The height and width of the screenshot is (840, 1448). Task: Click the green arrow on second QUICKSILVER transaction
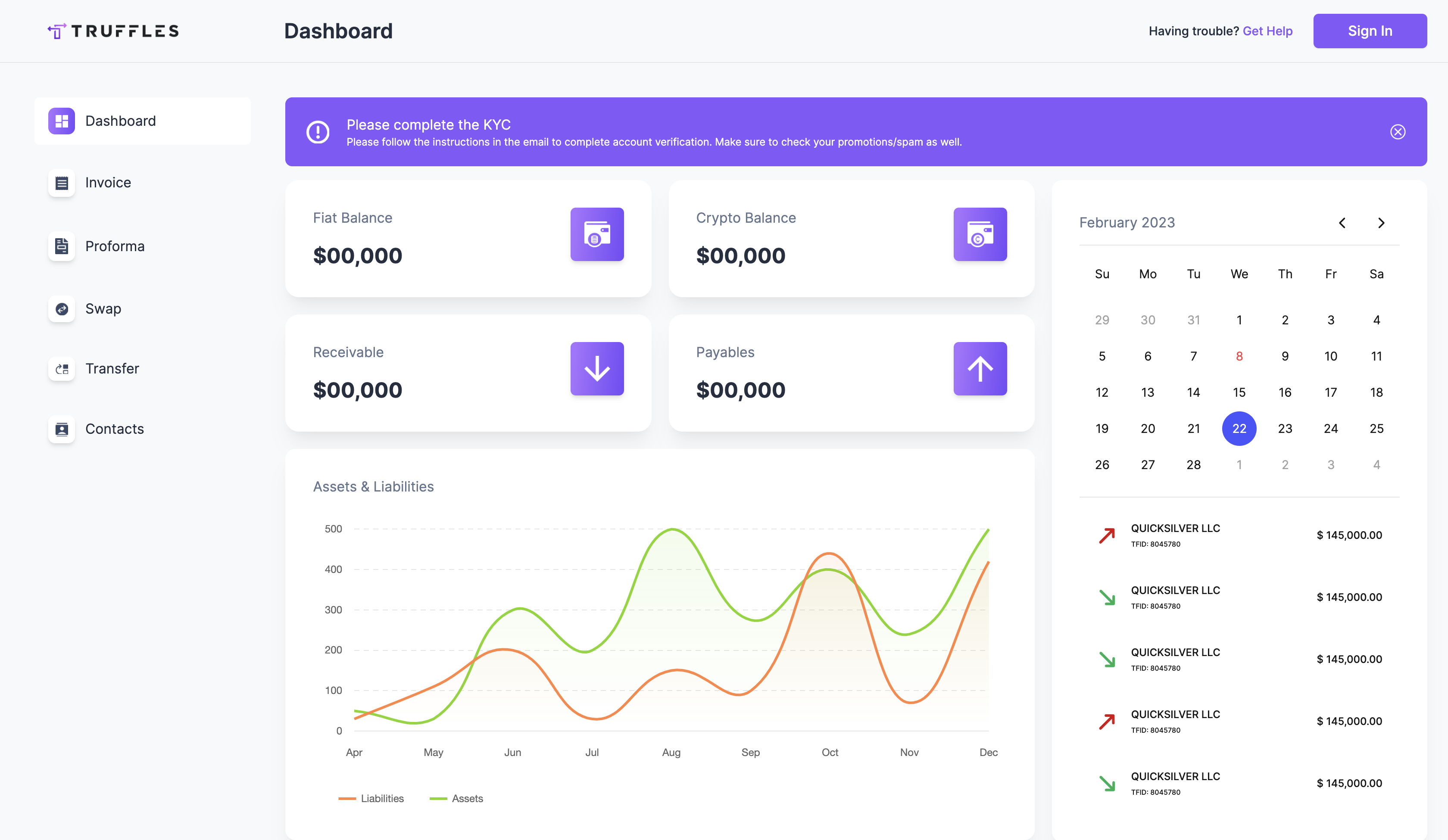(1107, 597)
